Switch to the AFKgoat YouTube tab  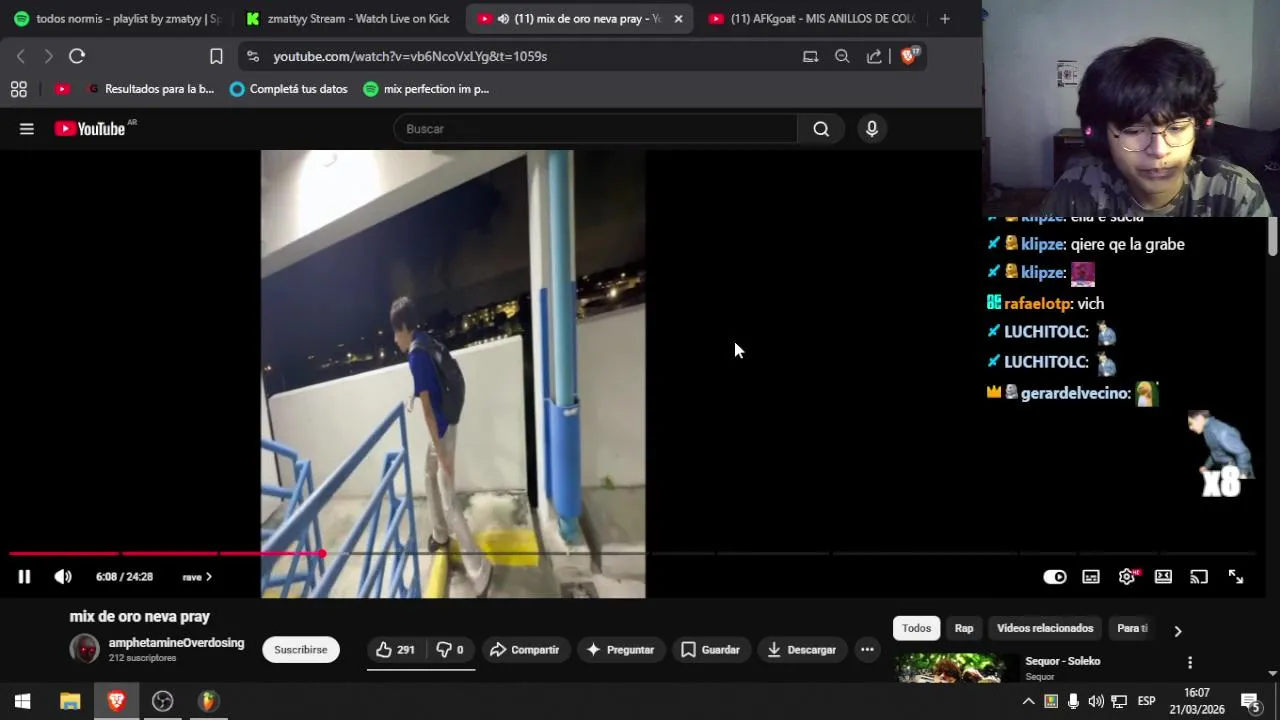[x=813, y=19]
